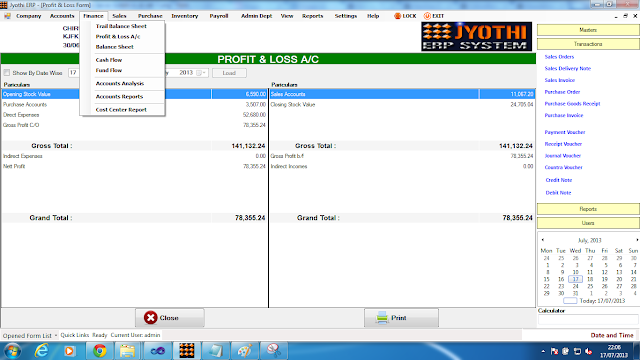Open Finance menu
The image size is (640, 360).
pyautogui.click(x=93, y=16)
